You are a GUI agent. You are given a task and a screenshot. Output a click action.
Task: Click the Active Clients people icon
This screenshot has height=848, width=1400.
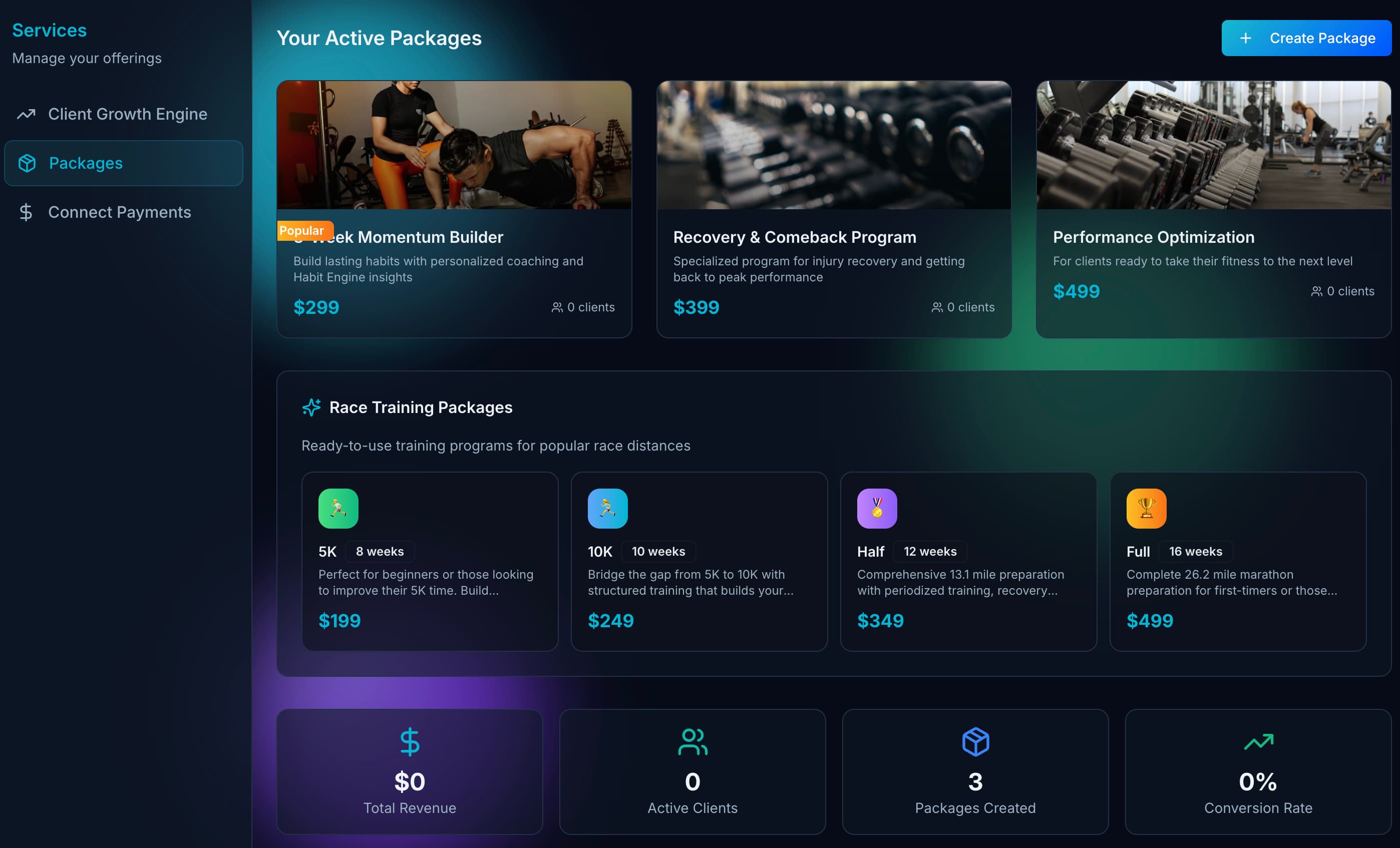(692, 741)
